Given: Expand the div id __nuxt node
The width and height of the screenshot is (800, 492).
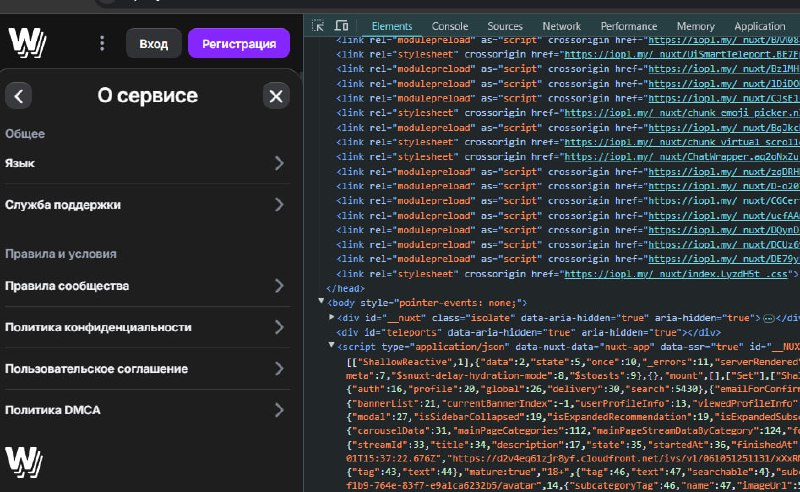Looking at the screenshot, I should point(332,317).
